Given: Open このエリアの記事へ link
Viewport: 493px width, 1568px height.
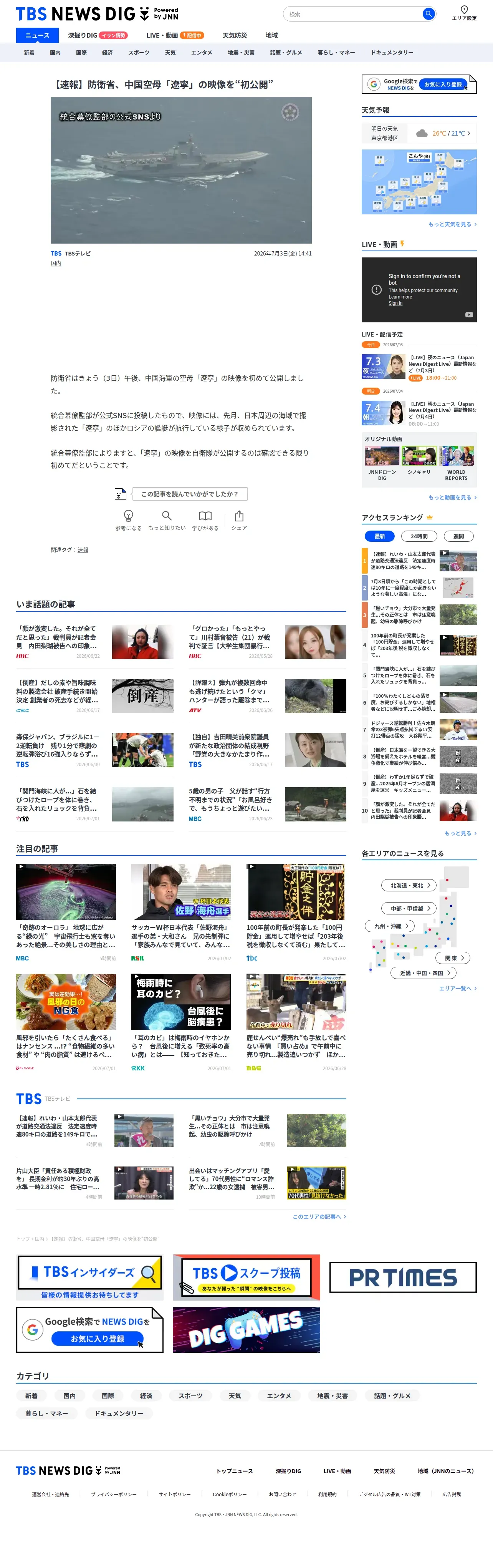Looking at the screenshot, I should (319, 1216).
